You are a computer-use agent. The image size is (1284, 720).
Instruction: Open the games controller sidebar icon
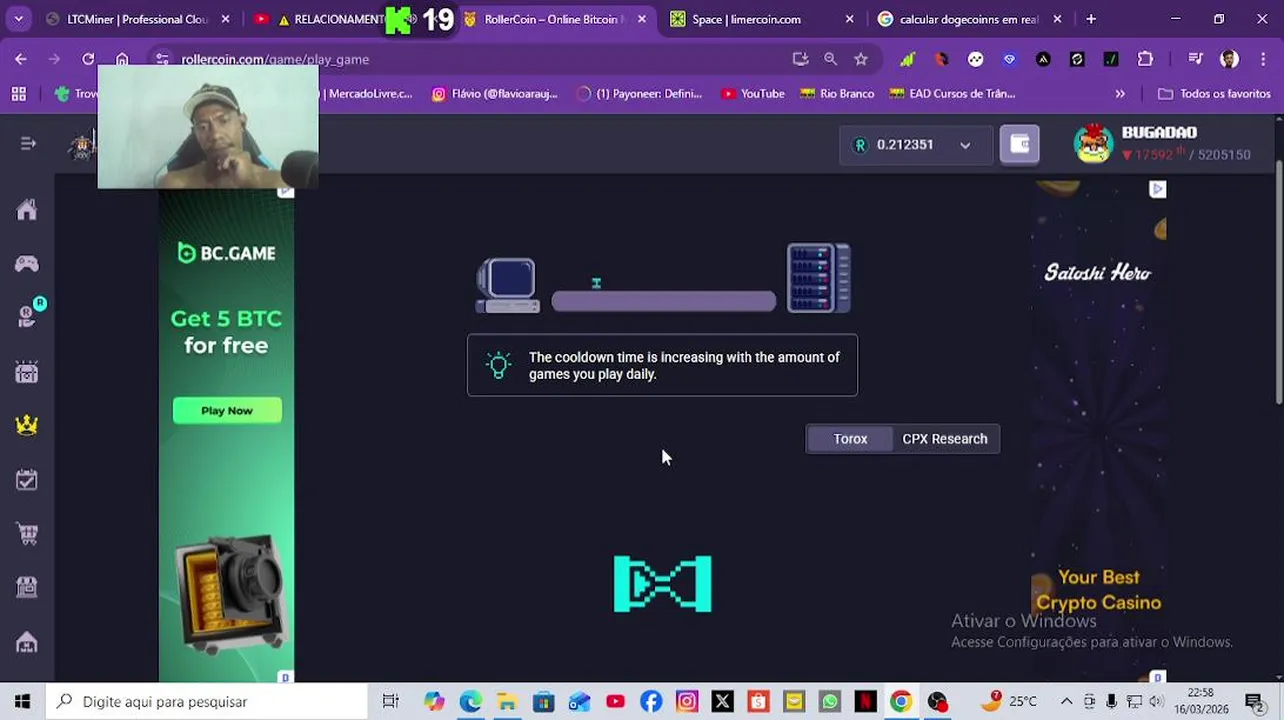pos(27,264)
